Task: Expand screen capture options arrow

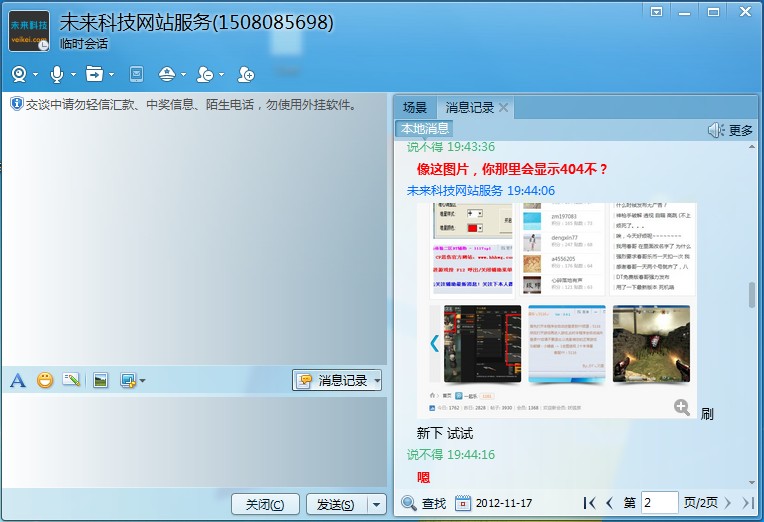Action: (x=142, y=381)
